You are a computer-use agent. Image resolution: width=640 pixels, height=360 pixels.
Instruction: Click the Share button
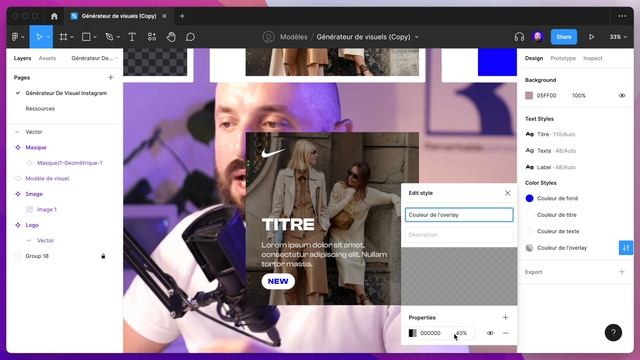tap(564, 37)
